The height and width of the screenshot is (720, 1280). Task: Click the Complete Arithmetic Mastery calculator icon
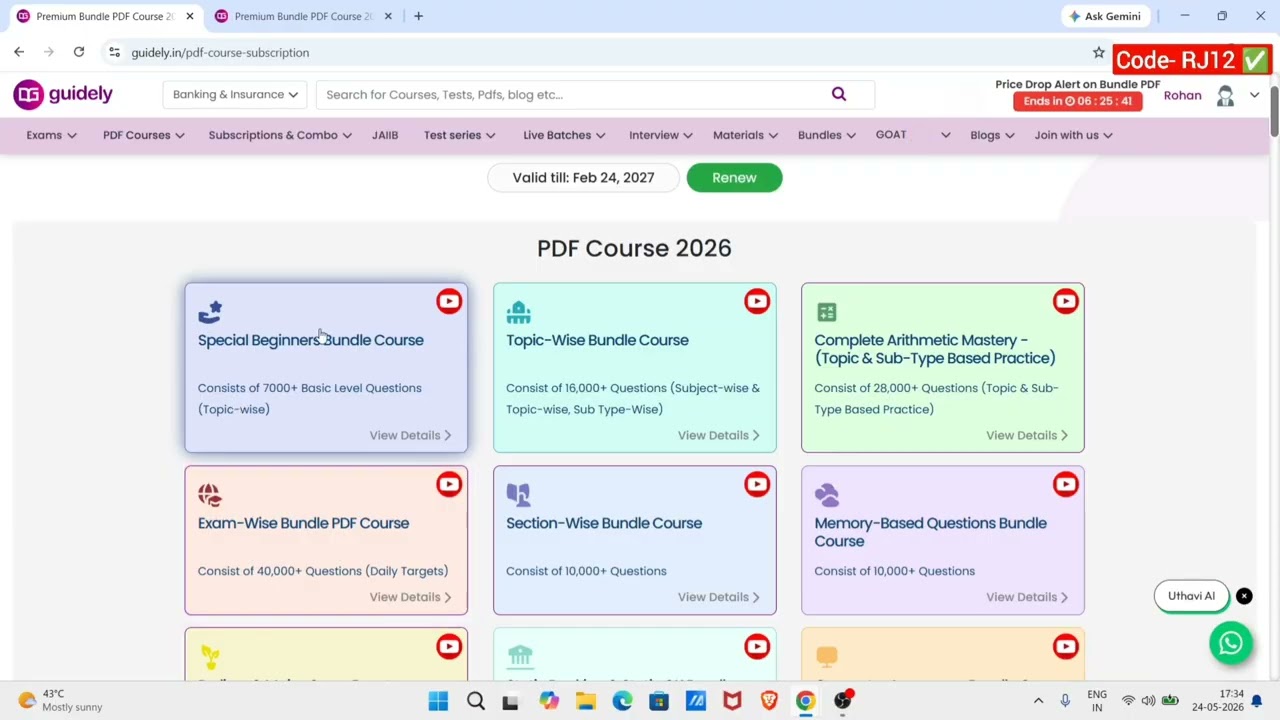pyautogui.click(x=826, y=312)
